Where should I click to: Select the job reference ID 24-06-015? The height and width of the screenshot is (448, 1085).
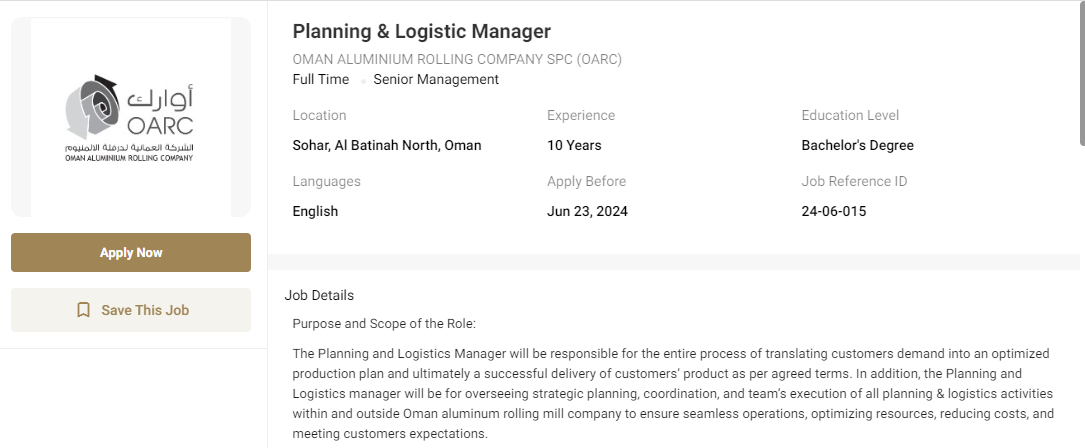(x=834, y=211)
